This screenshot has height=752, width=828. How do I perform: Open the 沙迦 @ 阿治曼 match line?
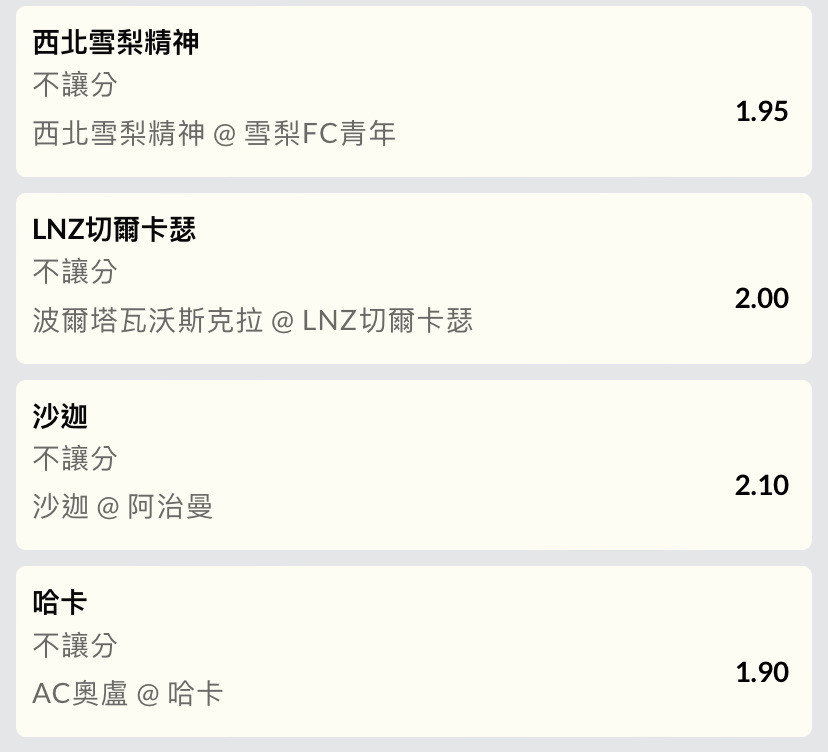pyautogui.click(x=123, y=506)
